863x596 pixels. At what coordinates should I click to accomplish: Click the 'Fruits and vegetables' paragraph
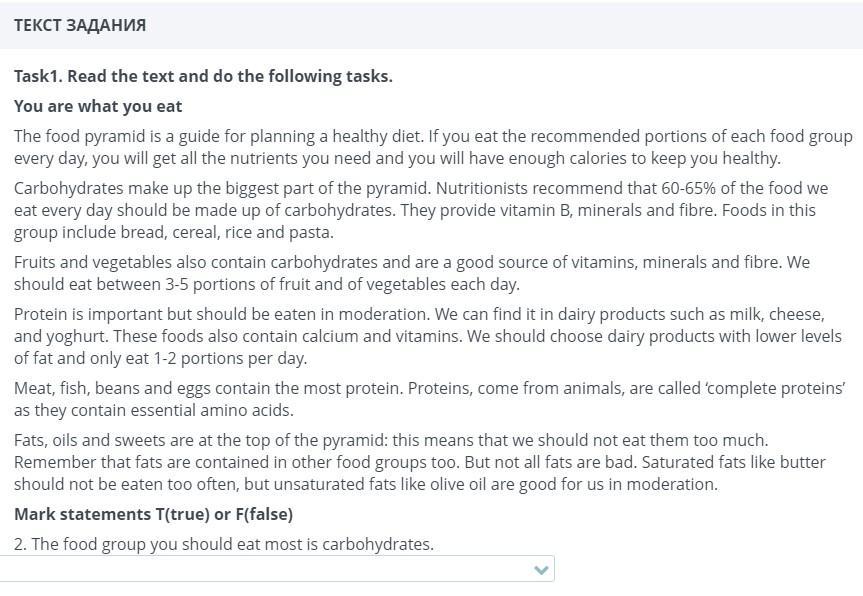412,273
